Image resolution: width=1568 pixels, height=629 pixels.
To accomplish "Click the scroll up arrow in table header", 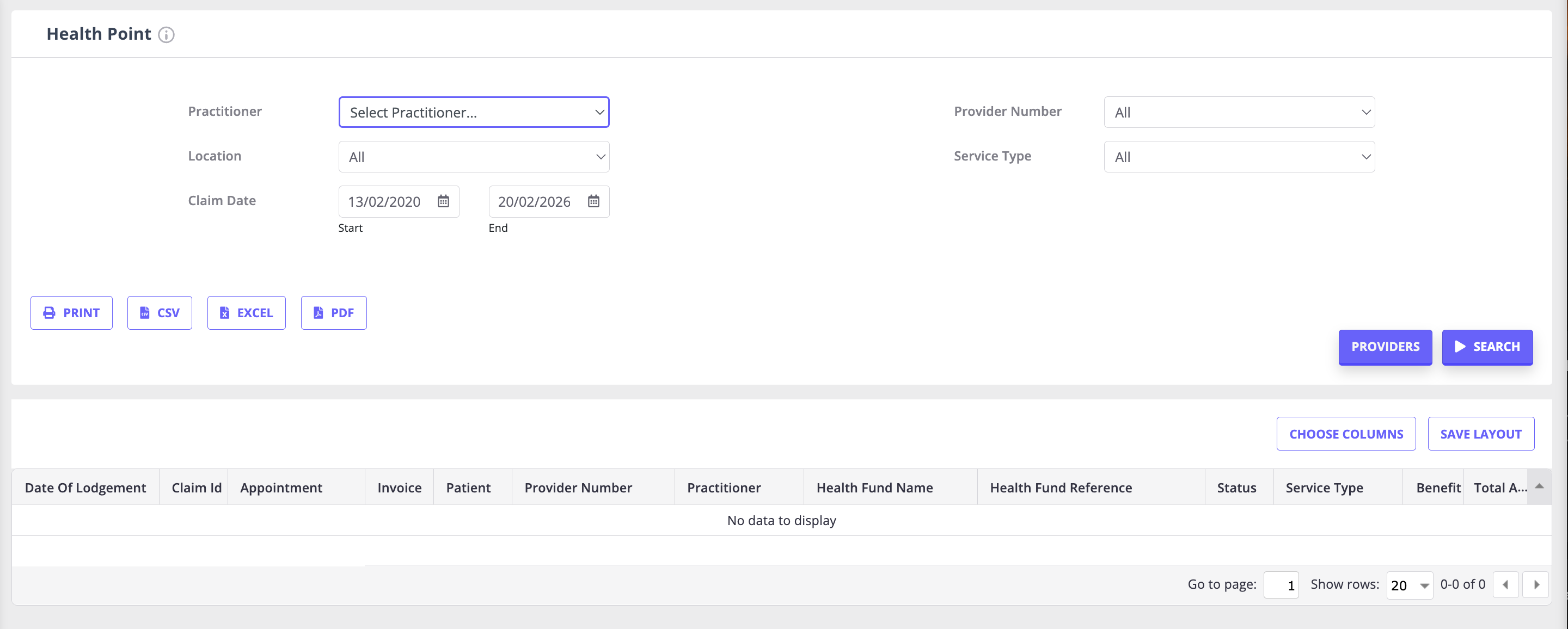I will 1539,486.
